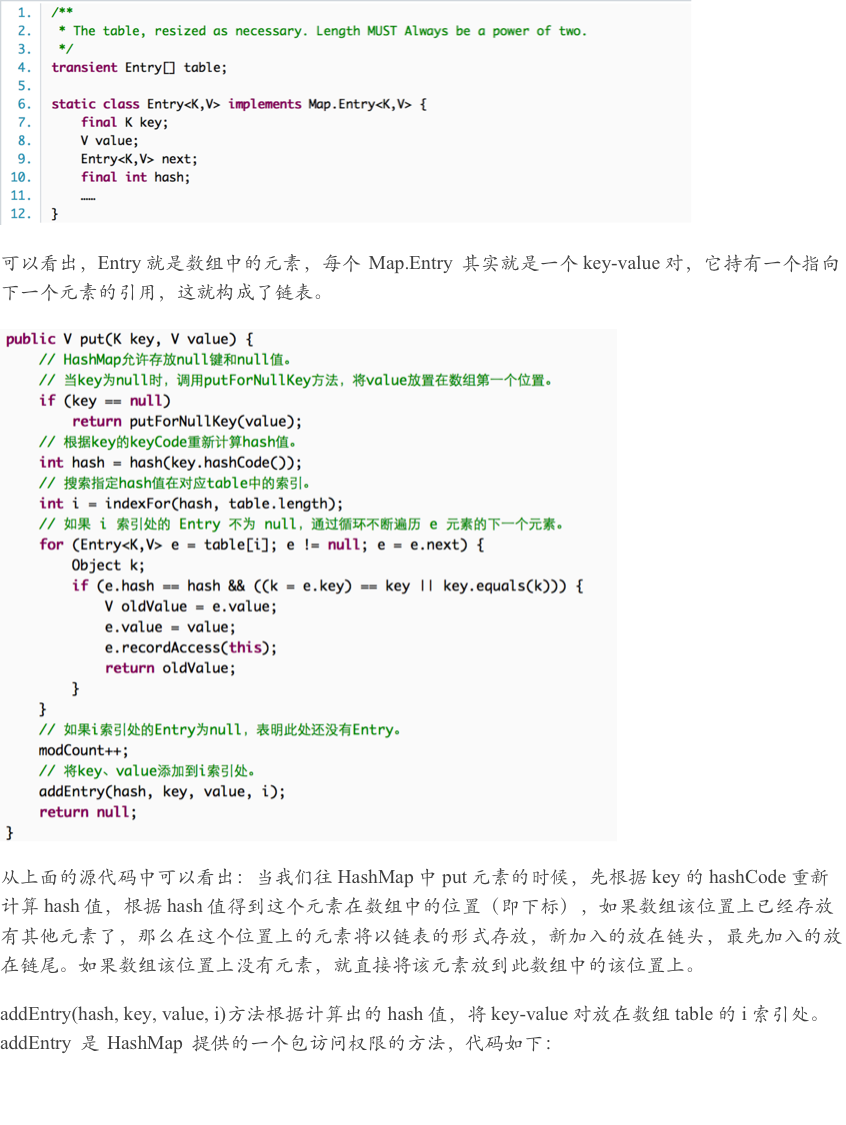Click method signature 'public V put(K key, V value) {'
This screenshot has height=1125, width=846.
129,339
